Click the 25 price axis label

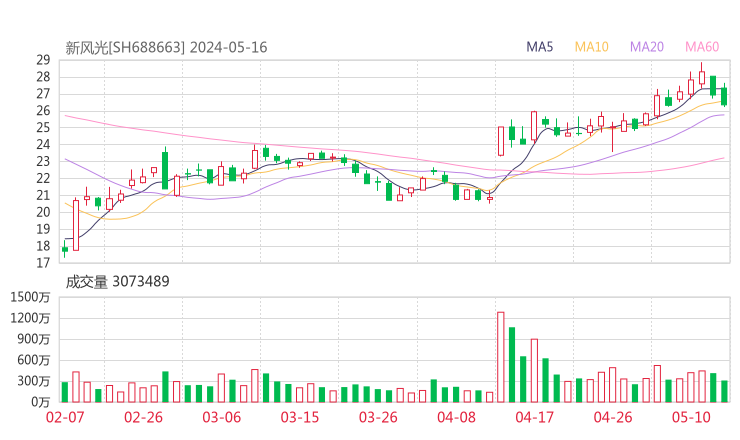[x=43, y=127]
